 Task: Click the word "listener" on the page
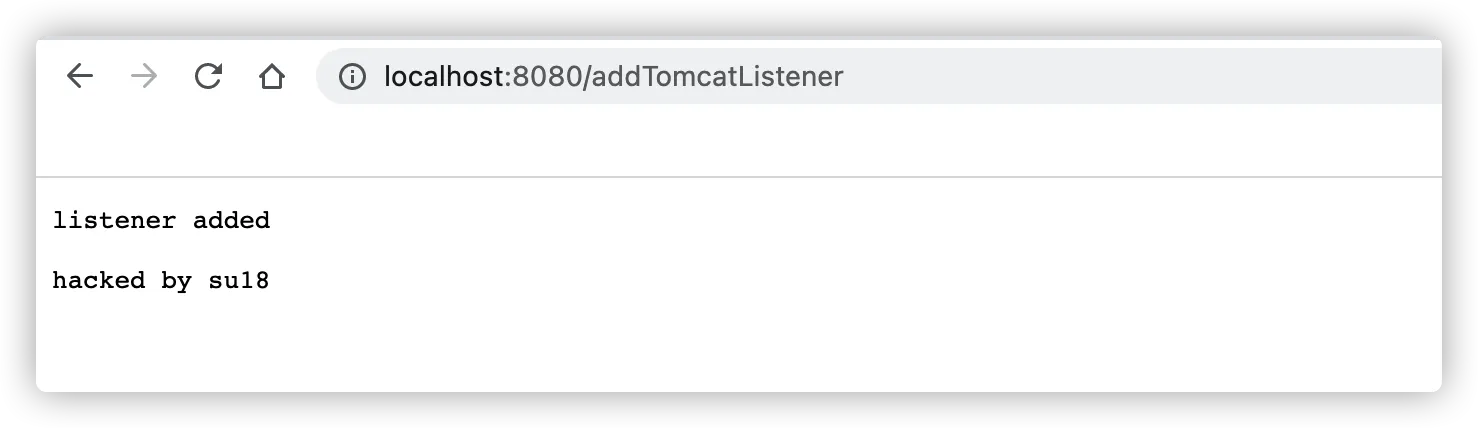114,220
